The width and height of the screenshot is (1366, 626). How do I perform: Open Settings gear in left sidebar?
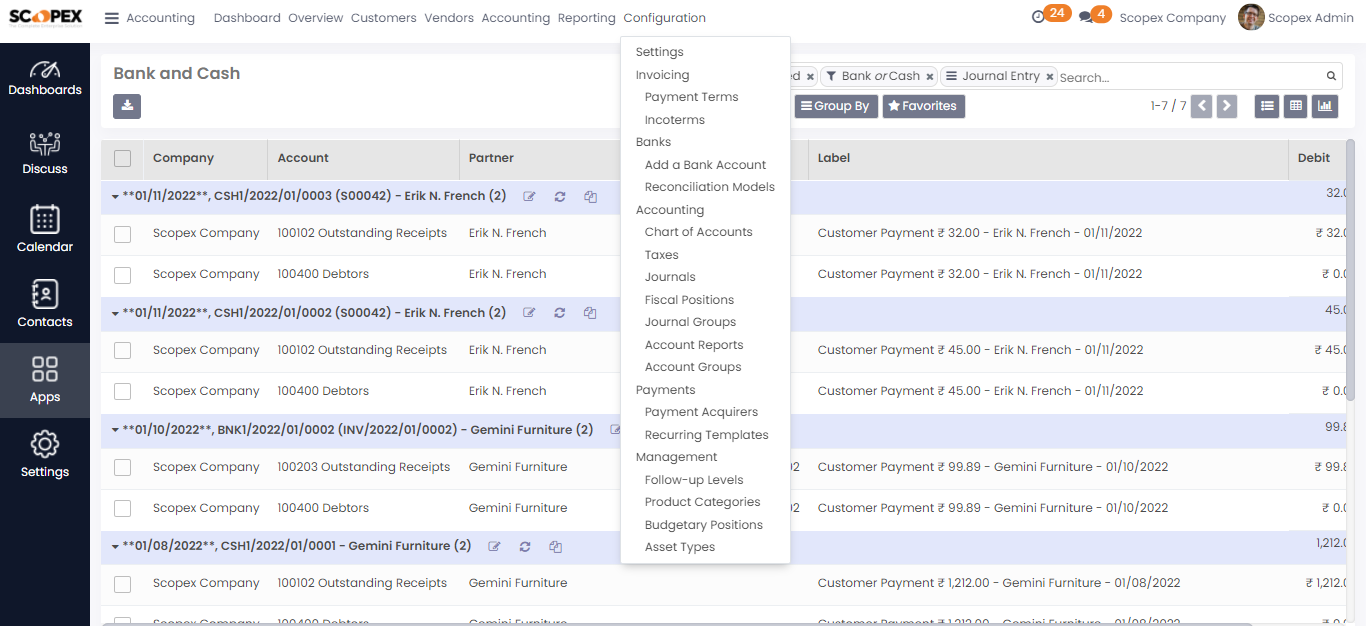45,455
